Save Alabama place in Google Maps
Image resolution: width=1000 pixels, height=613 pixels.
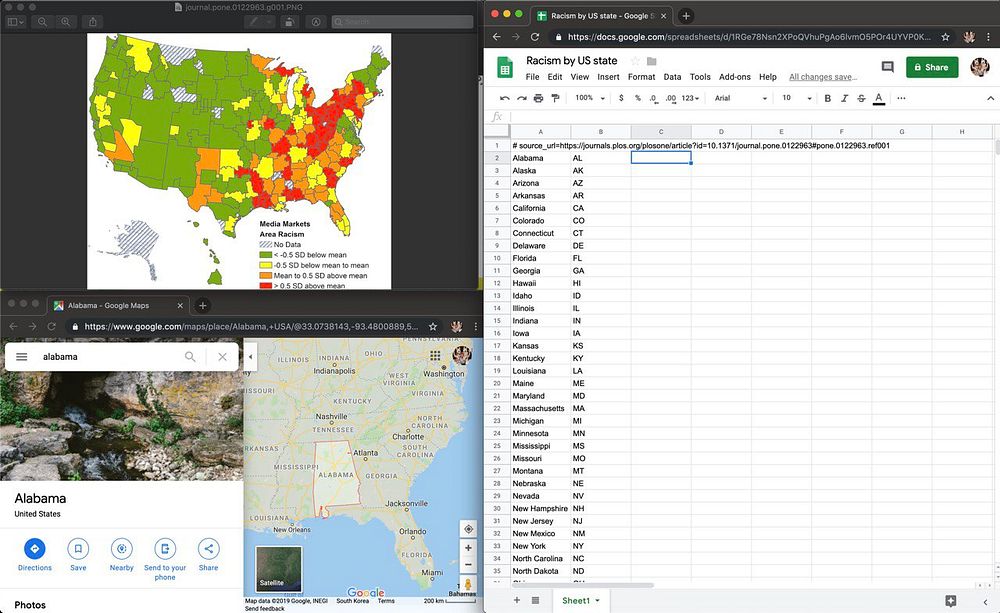[x=78, y=549]
